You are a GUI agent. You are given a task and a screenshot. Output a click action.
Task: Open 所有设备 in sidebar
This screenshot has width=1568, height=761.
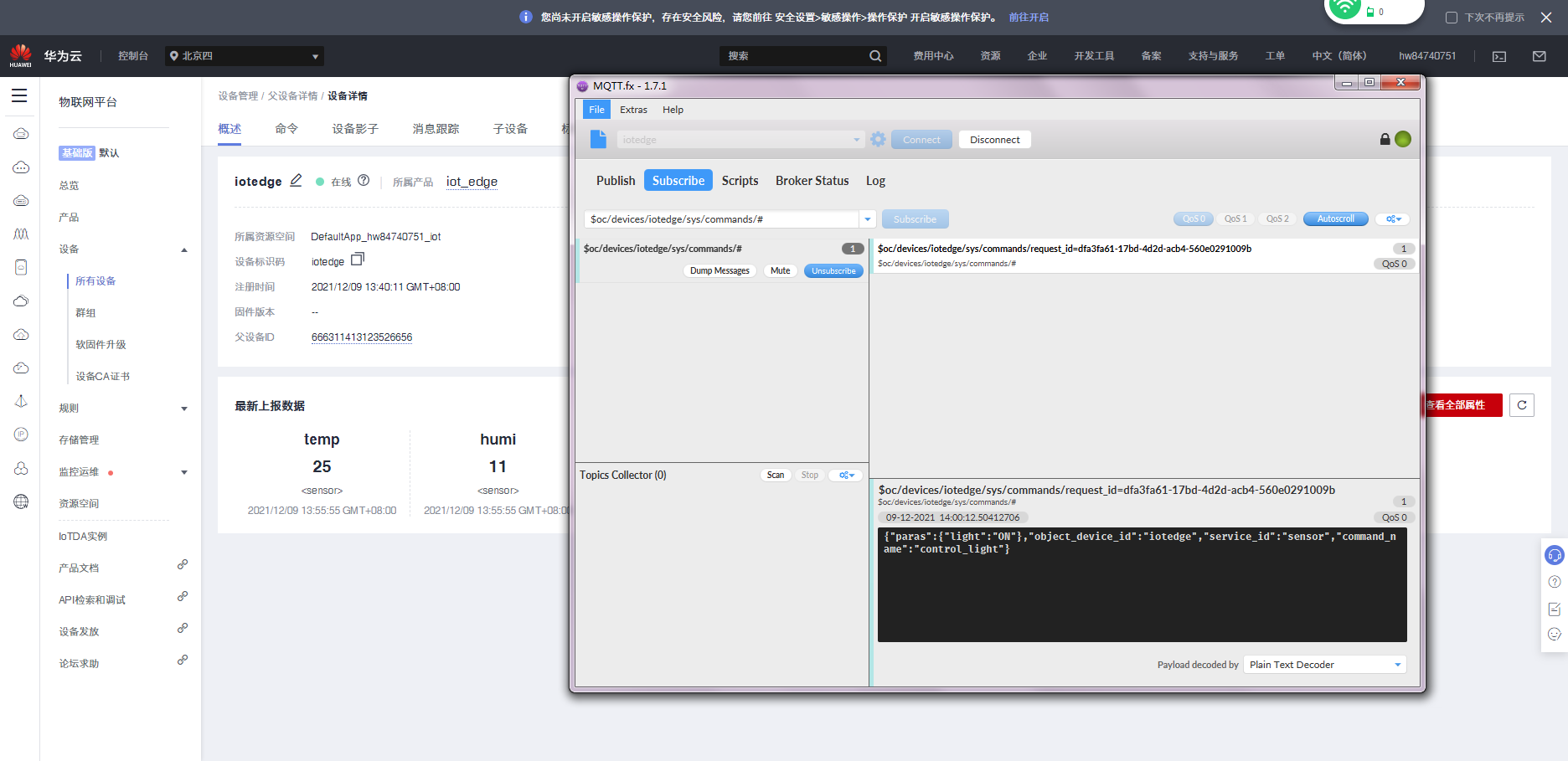[x=95, y=281]
